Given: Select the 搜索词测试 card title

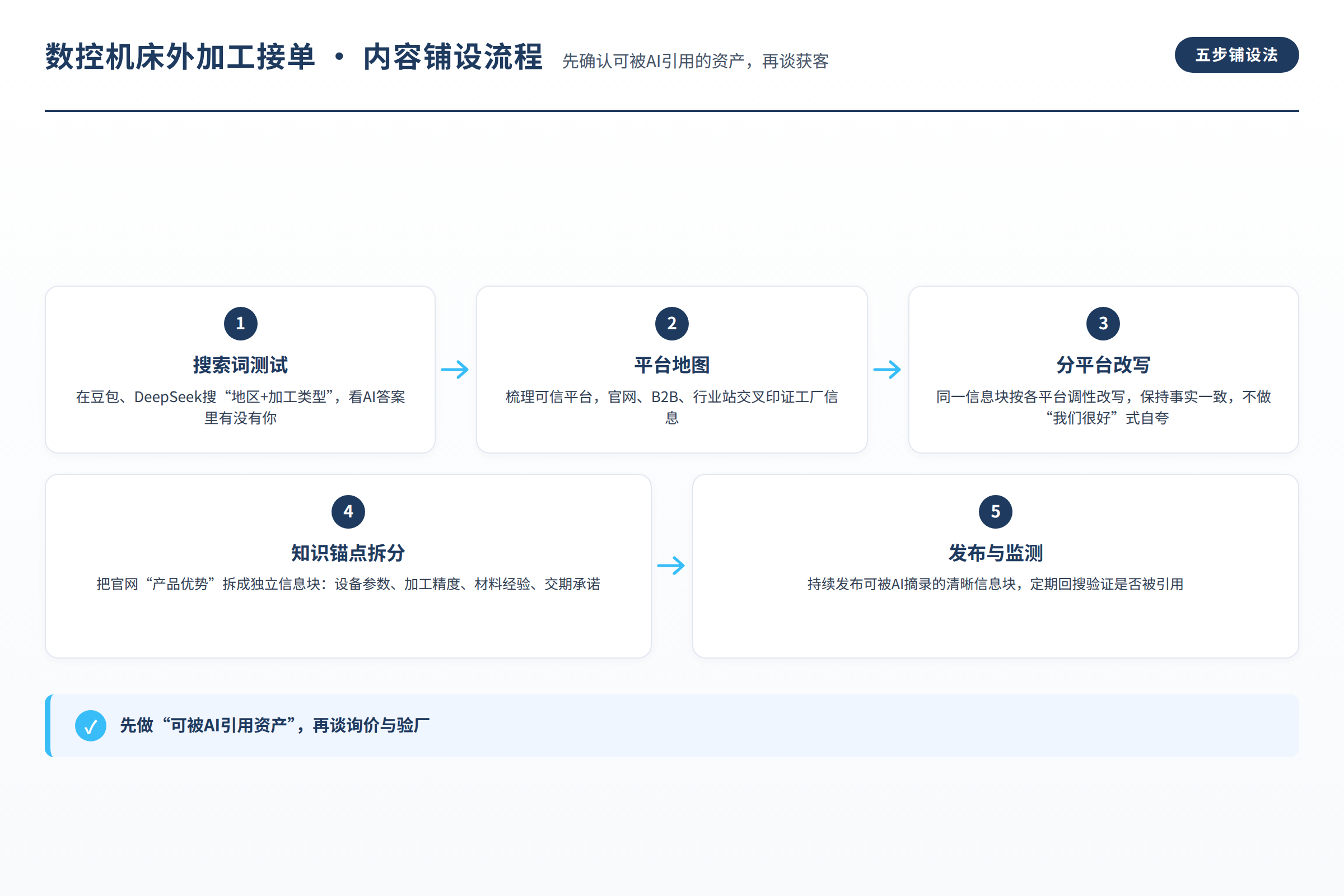Looking at the screenshot, I should [241, 365].
